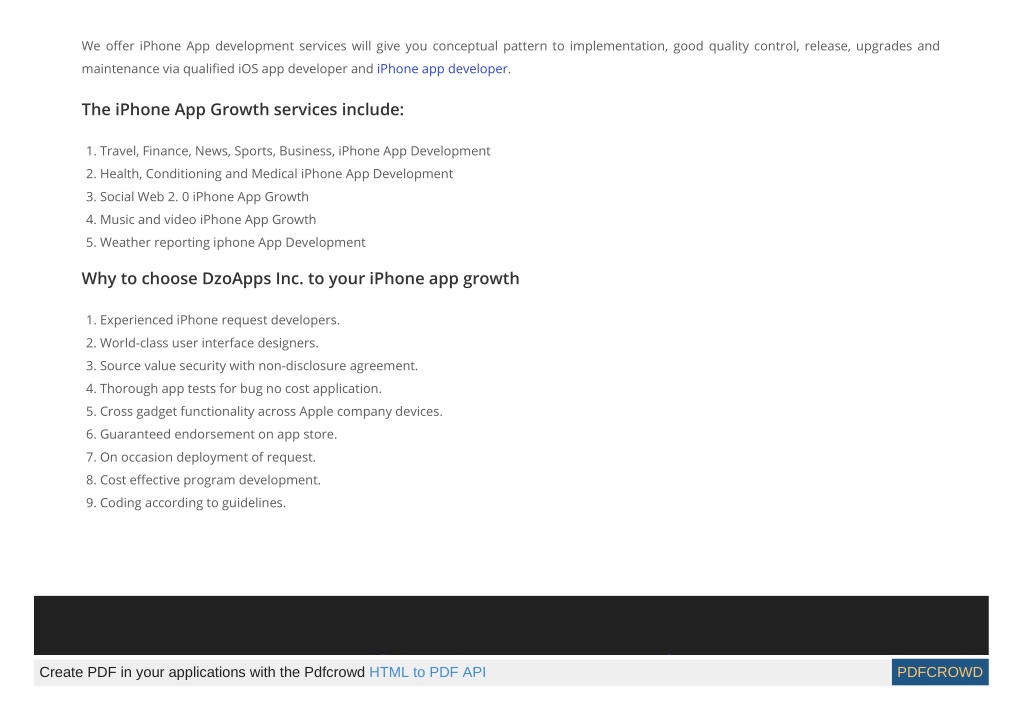Screen dimensions: 1023x724
Task: Click 'Weather reporting iphone App Development'
Action: click(232, 242)
